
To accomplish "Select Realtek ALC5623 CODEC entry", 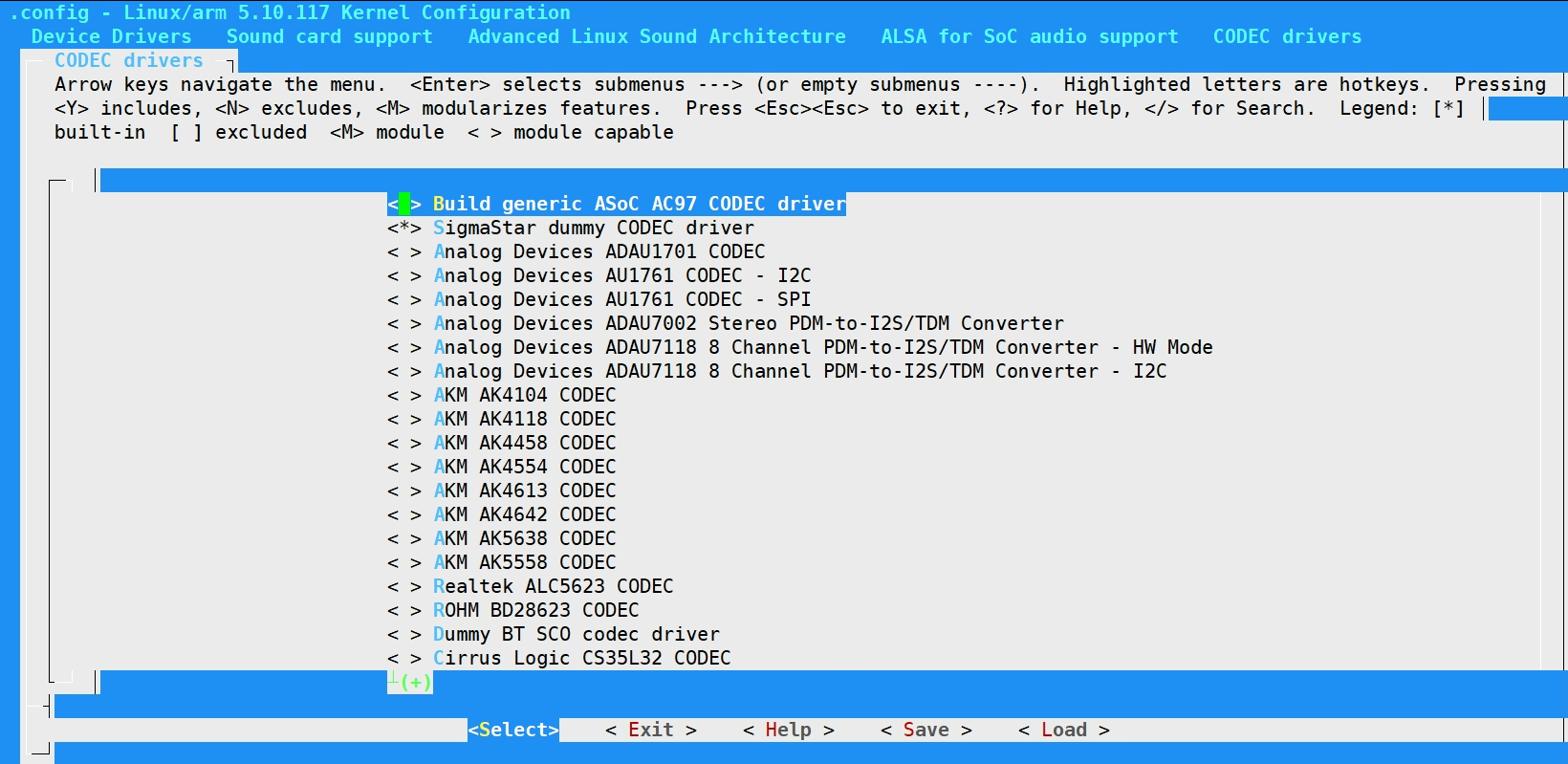I will tap(554, 586).
